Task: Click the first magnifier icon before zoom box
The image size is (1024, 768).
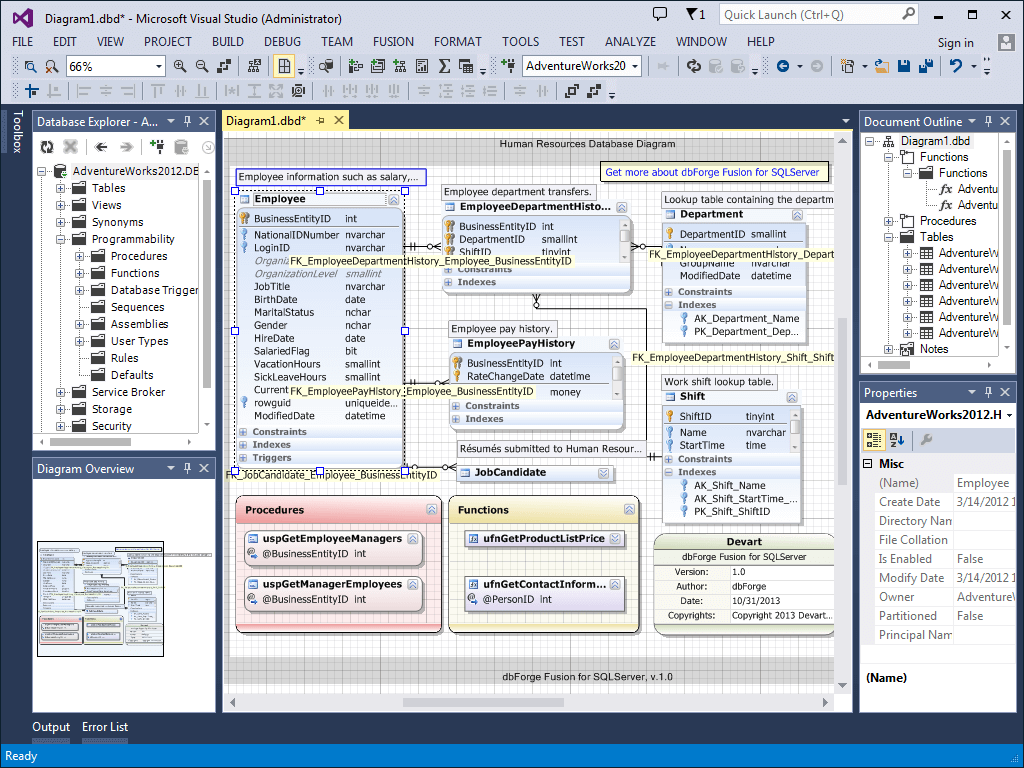Action: pyautogui.click(x=30, y=66)
